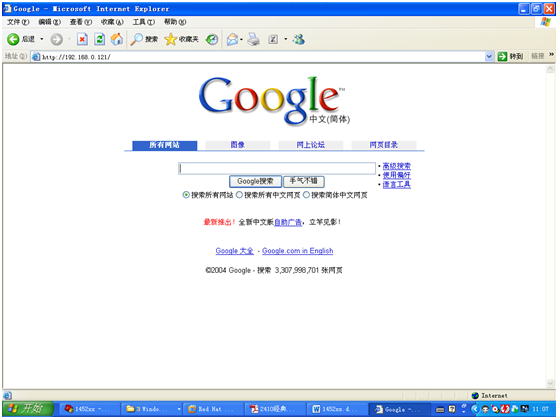Click the scrollbar down arrow
This screenshot has height=419, width=558.
(x=550, y=383)
